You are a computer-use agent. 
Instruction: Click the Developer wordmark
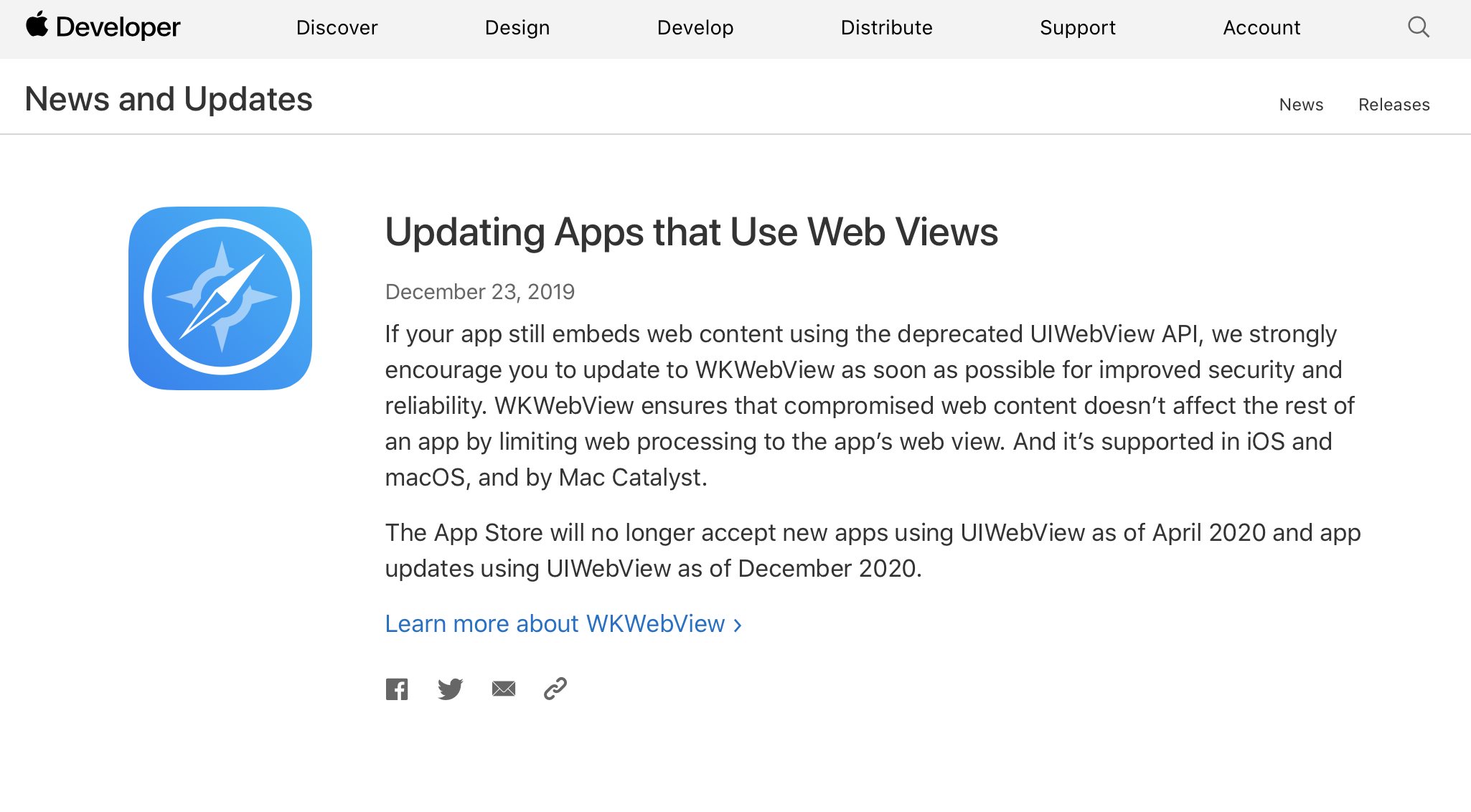point(118,28)
